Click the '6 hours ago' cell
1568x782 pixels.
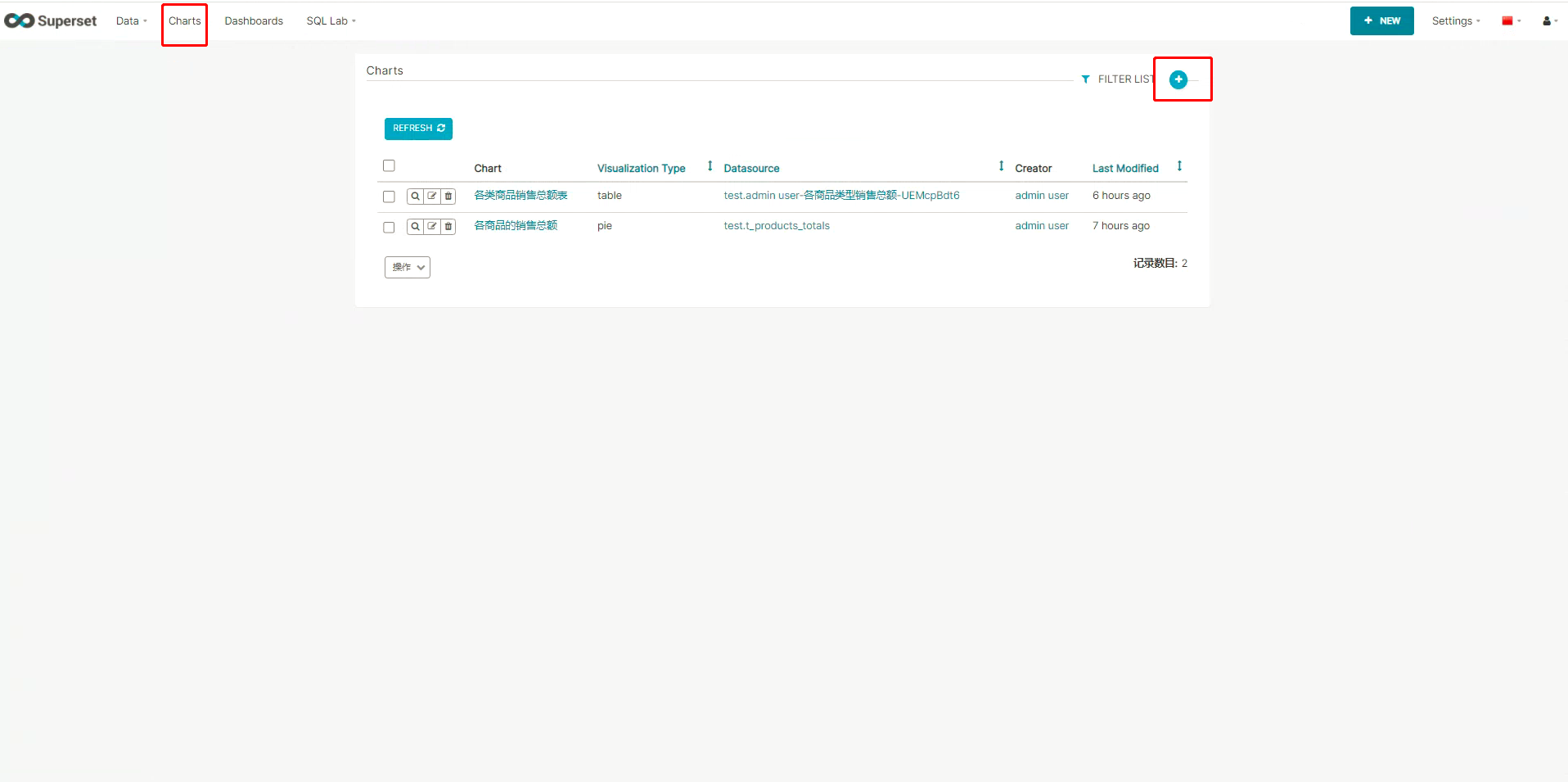(1121, 196)
